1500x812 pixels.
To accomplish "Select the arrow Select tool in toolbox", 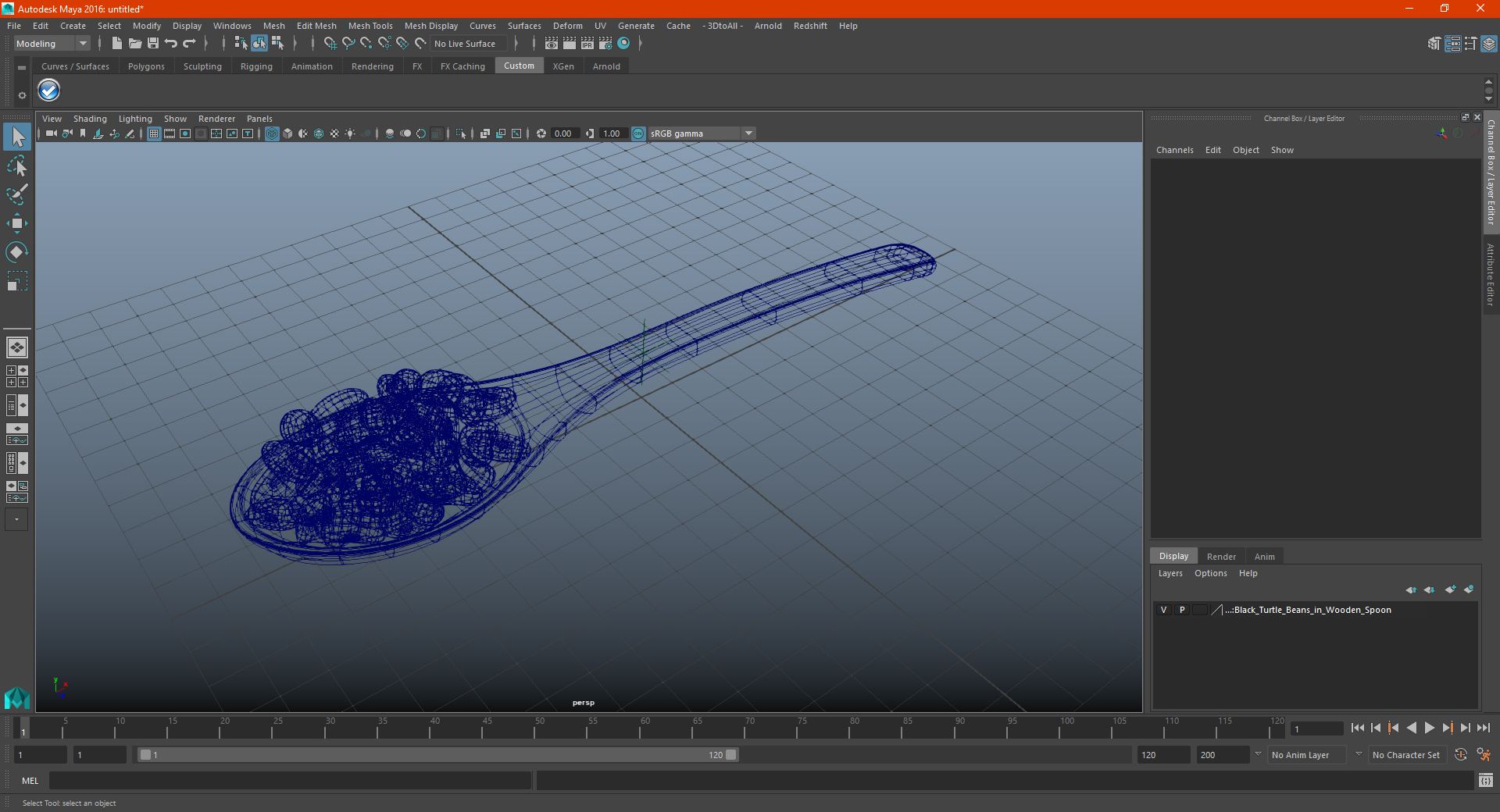I will coord(17,137).
